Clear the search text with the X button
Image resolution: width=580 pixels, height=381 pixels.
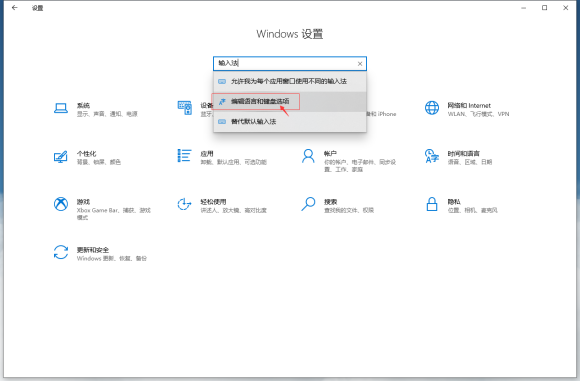click(x=360, y=64)
